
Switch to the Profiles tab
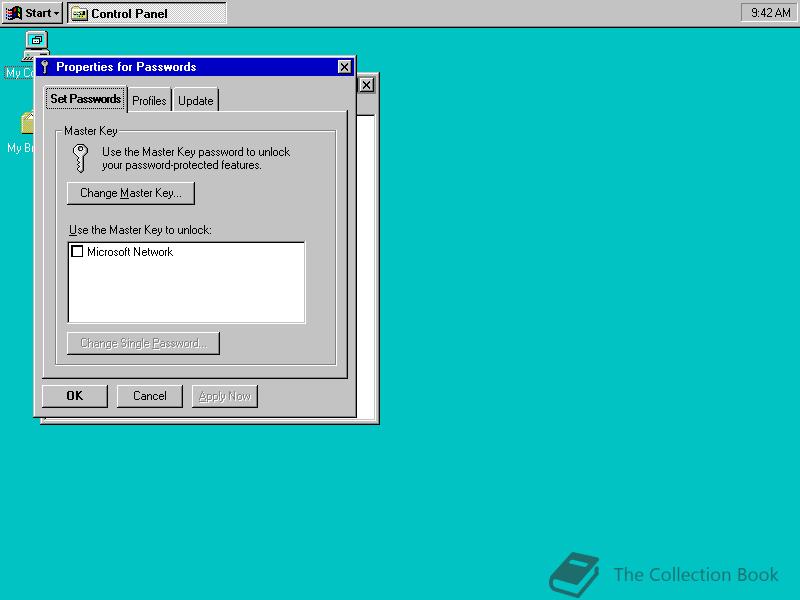click(149, 100)
